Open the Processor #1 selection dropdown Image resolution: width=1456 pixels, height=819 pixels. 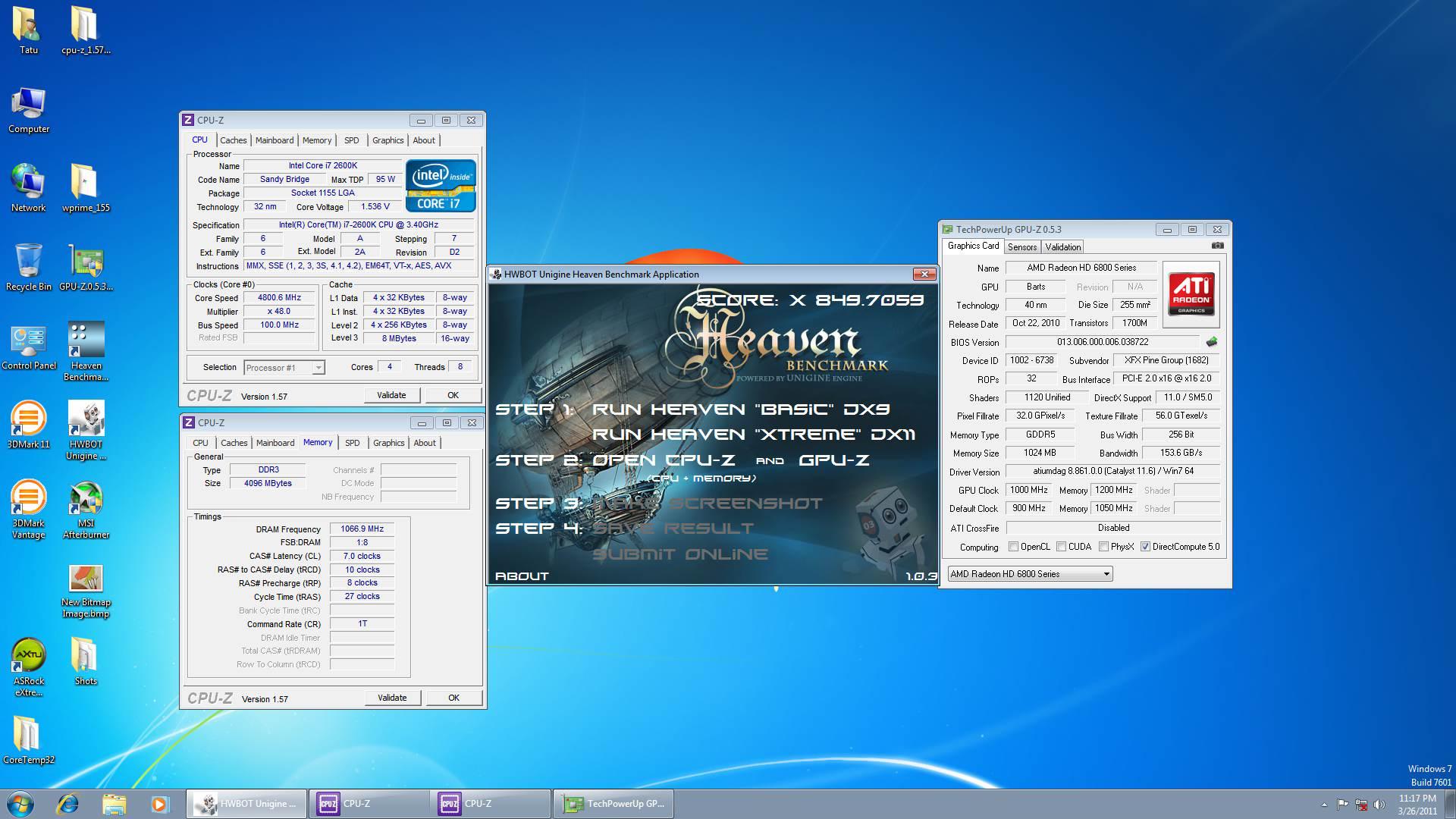pos(284,368)
